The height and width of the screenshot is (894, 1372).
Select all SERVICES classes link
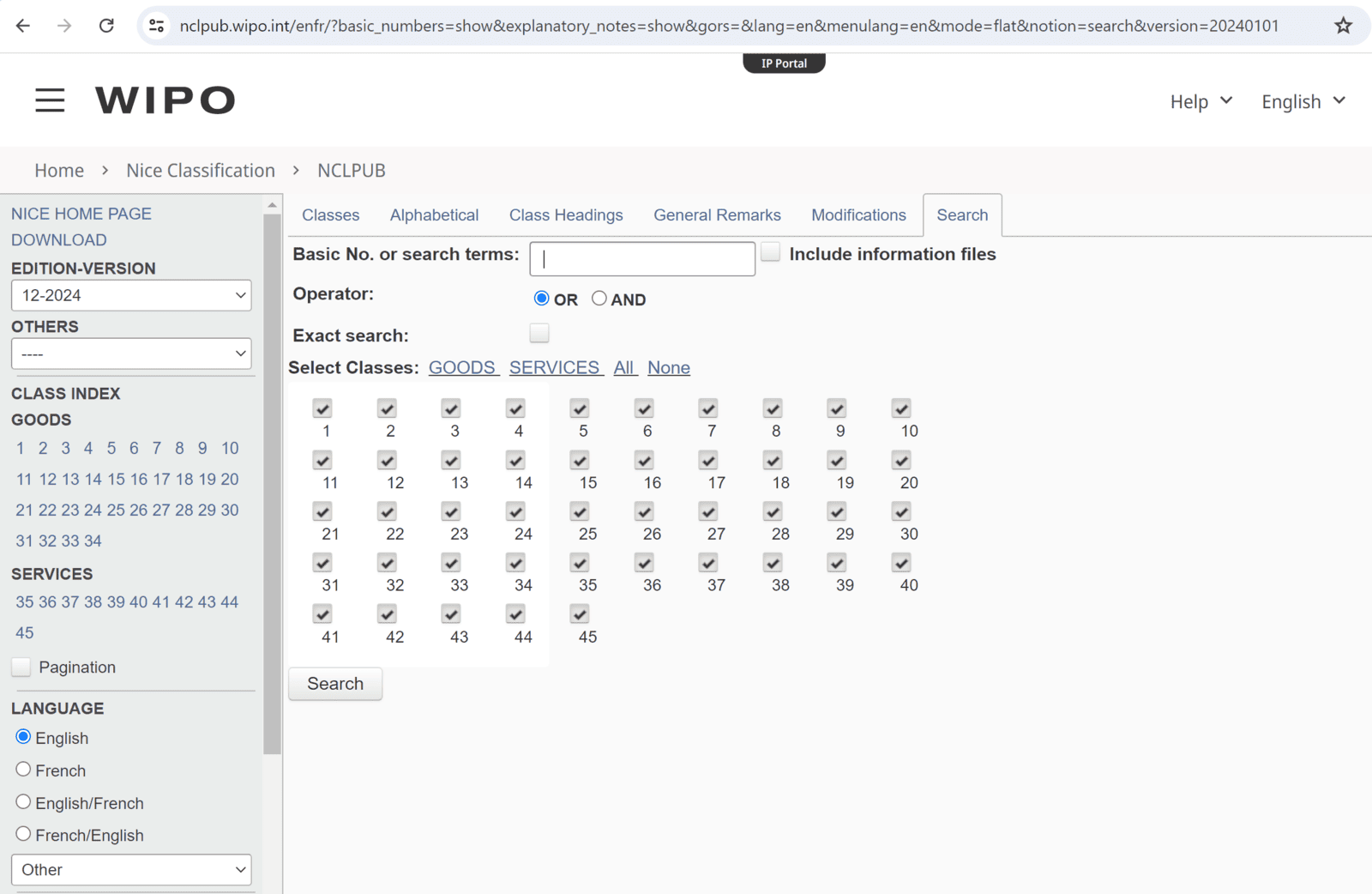tap(556, 367)
